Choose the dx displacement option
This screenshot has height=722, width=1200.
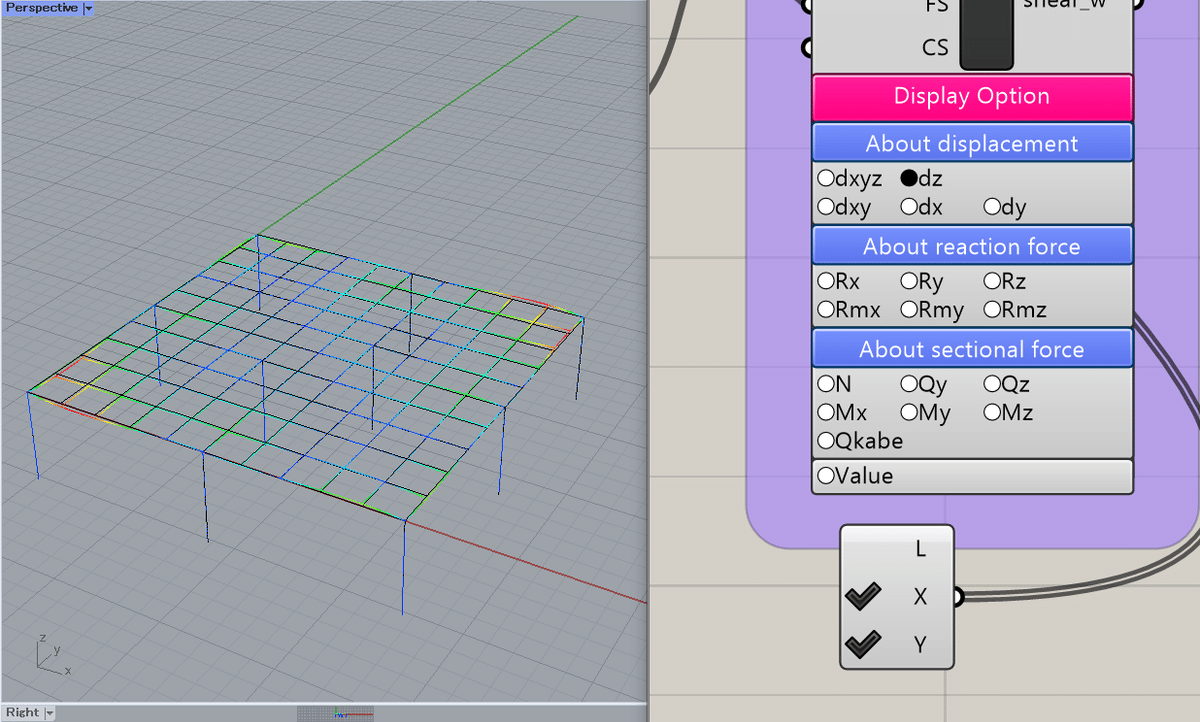(909, 207)
